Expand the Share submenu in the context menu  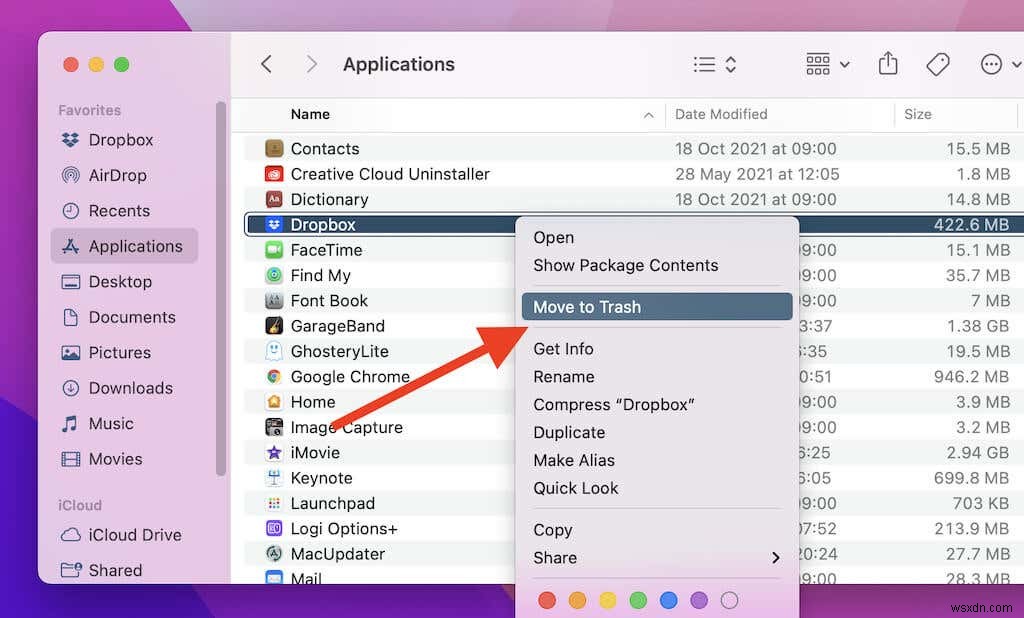[x=656, y=558]
